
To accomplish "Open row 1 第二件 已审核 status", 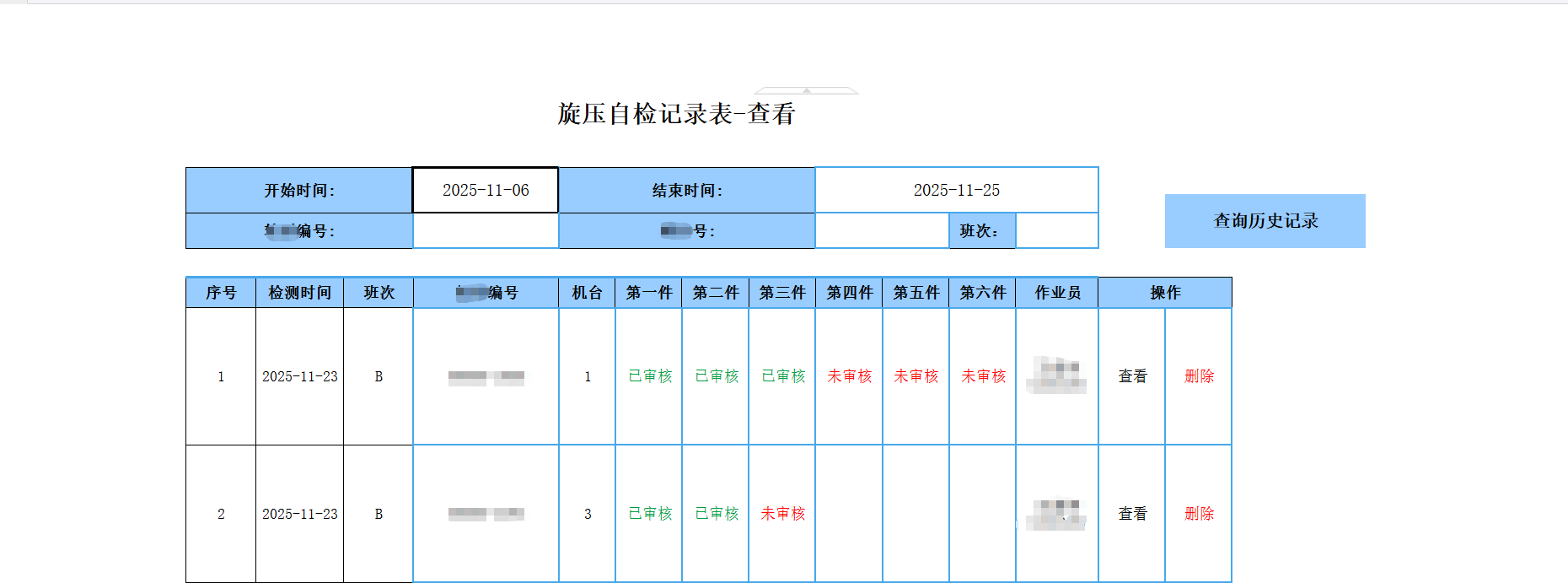I will coord(717,376).
